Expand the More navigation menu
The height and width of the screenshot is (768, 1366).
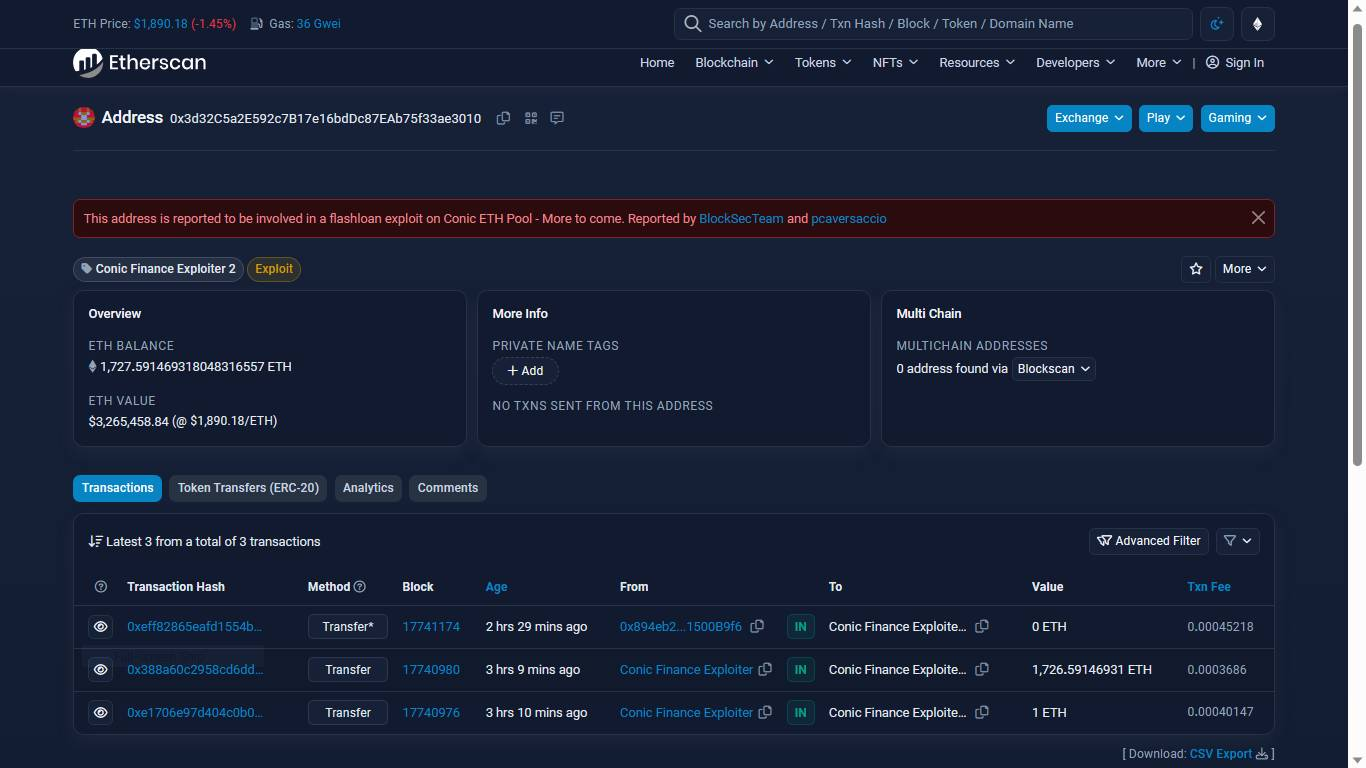(1159, 63)
